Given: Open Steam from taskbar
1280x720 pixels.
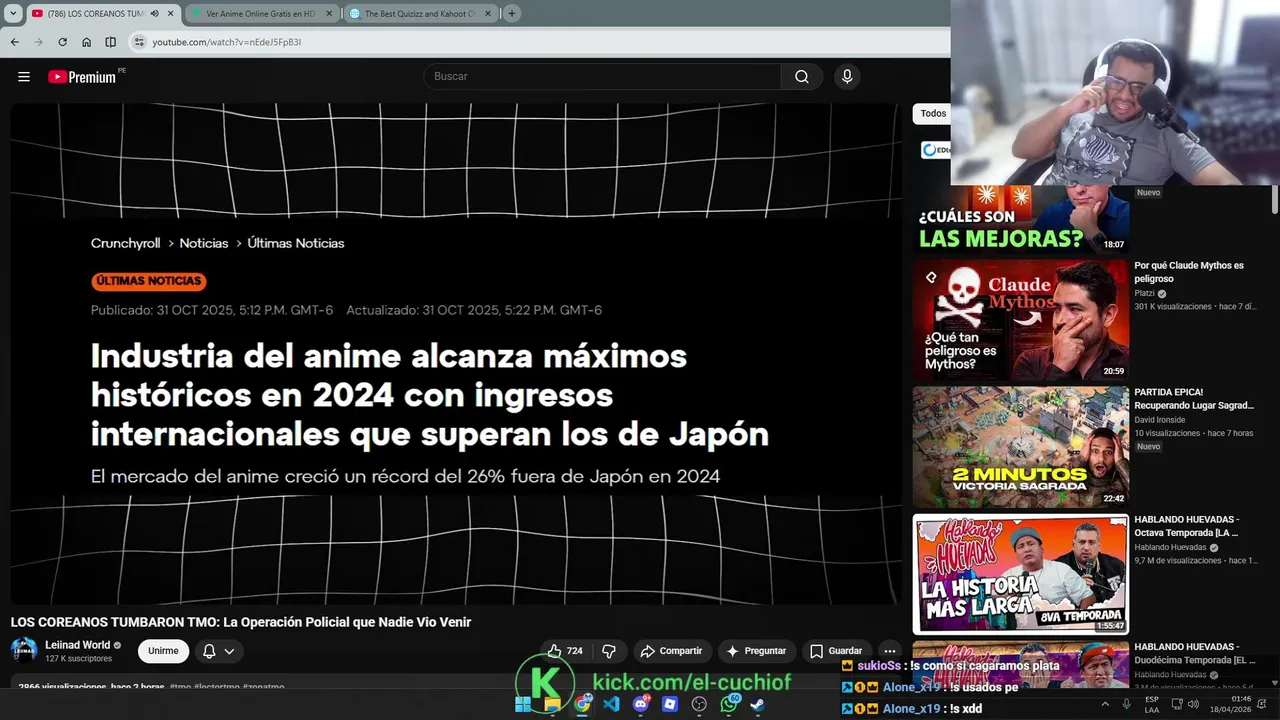Looking at the screenshot, I should click(x=758, y=704).
